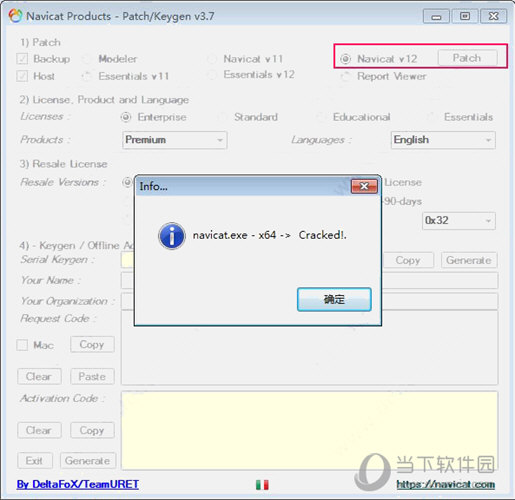Open the Products dropdown showing Premium

175,140
